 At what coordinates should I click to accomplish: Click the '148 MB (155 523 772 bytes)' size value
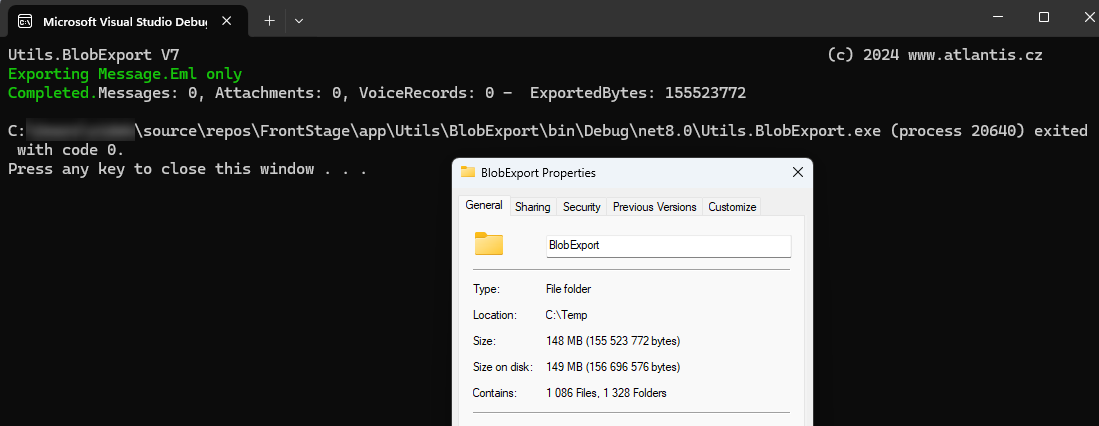click(x=613, y=341)
